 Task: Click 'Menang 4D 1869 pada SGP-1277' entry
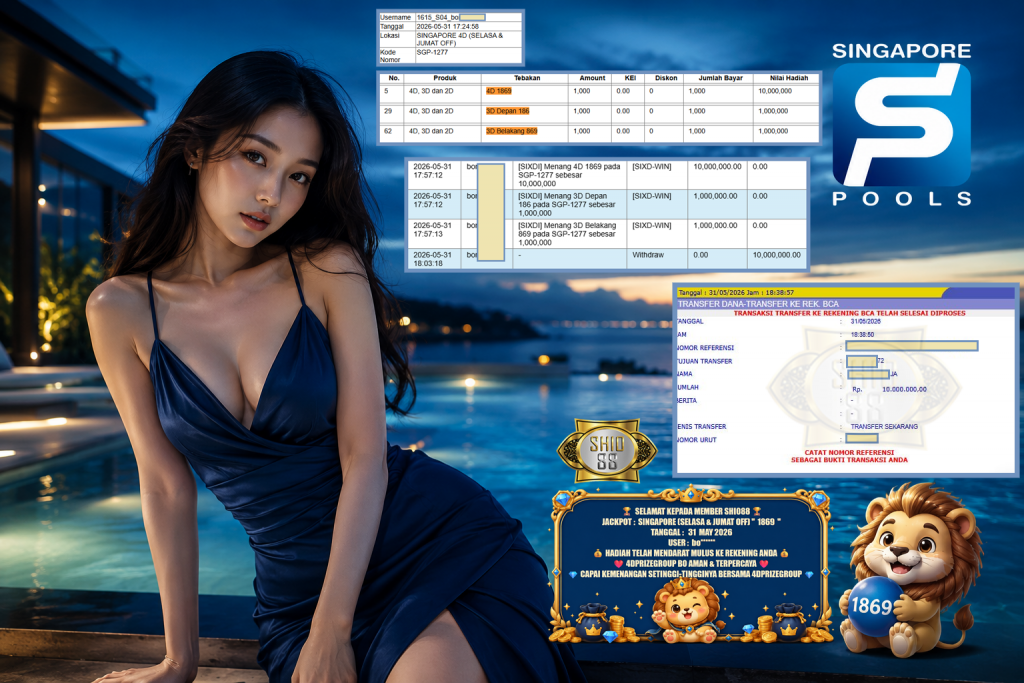(x=569, y=175)
